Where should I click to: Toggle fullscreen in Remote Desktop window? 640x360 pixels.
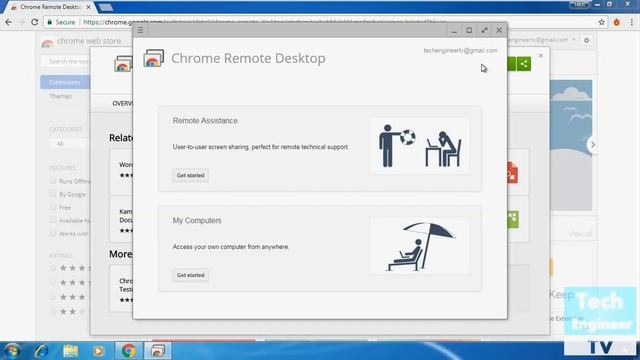pos(484,30)
